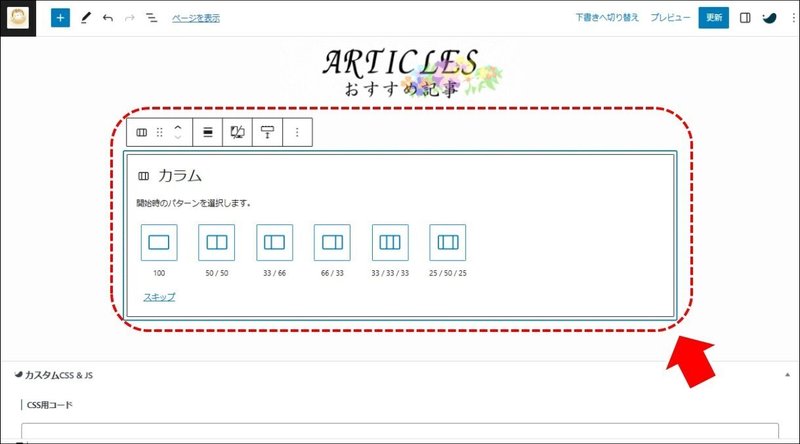Choose the 50 / 50 column layout
The width and height of the screenshot is (800, 444).
pyautogui.click(x=217, y=242)
